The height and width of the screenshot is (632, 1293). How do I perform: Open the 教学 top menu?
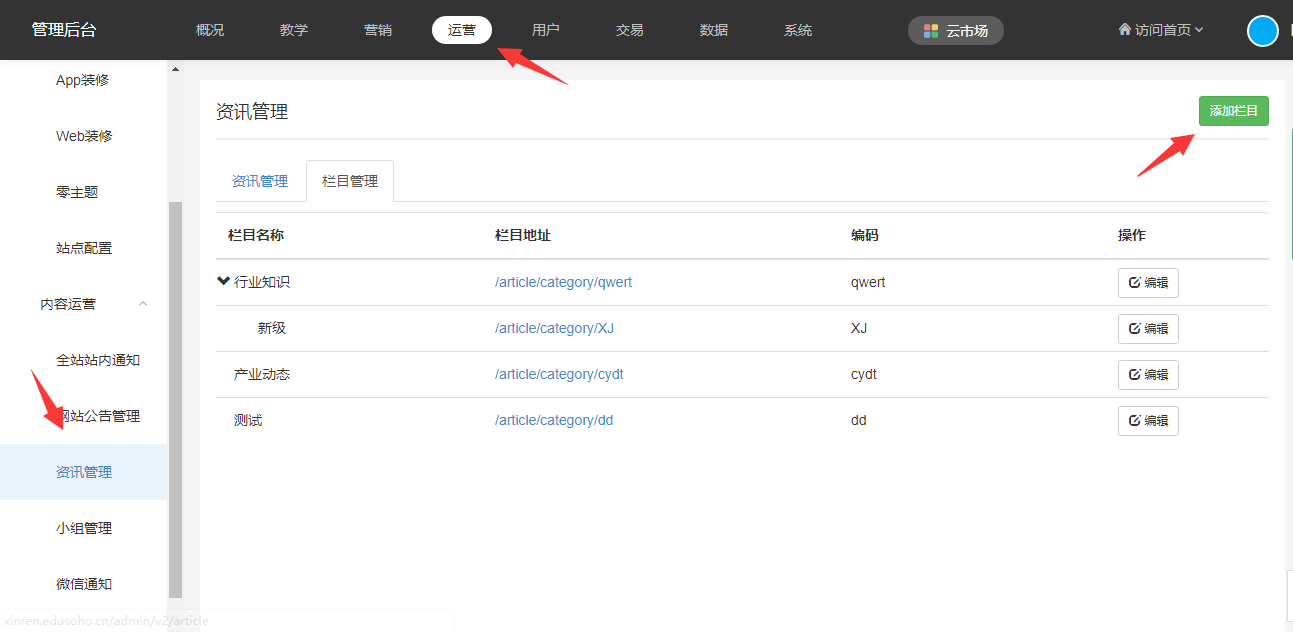294,30
